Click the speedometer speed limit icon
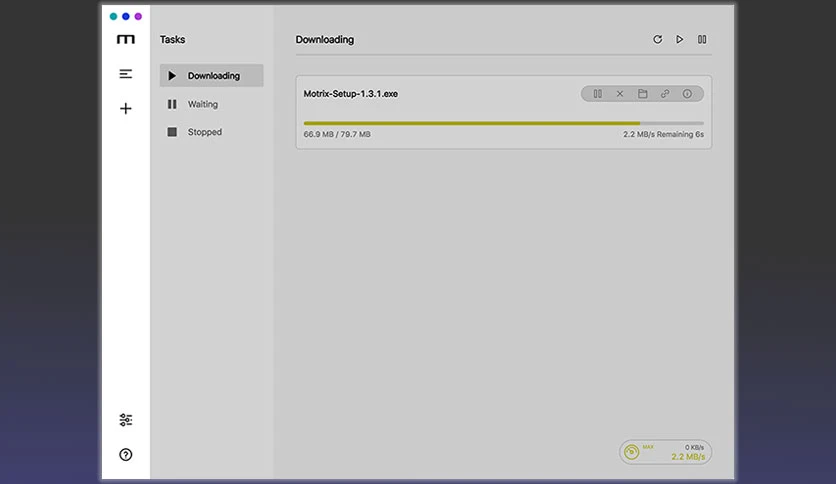The width and height of the screenshot is (836, 484). pyautogui.click(x=631, y=452)
